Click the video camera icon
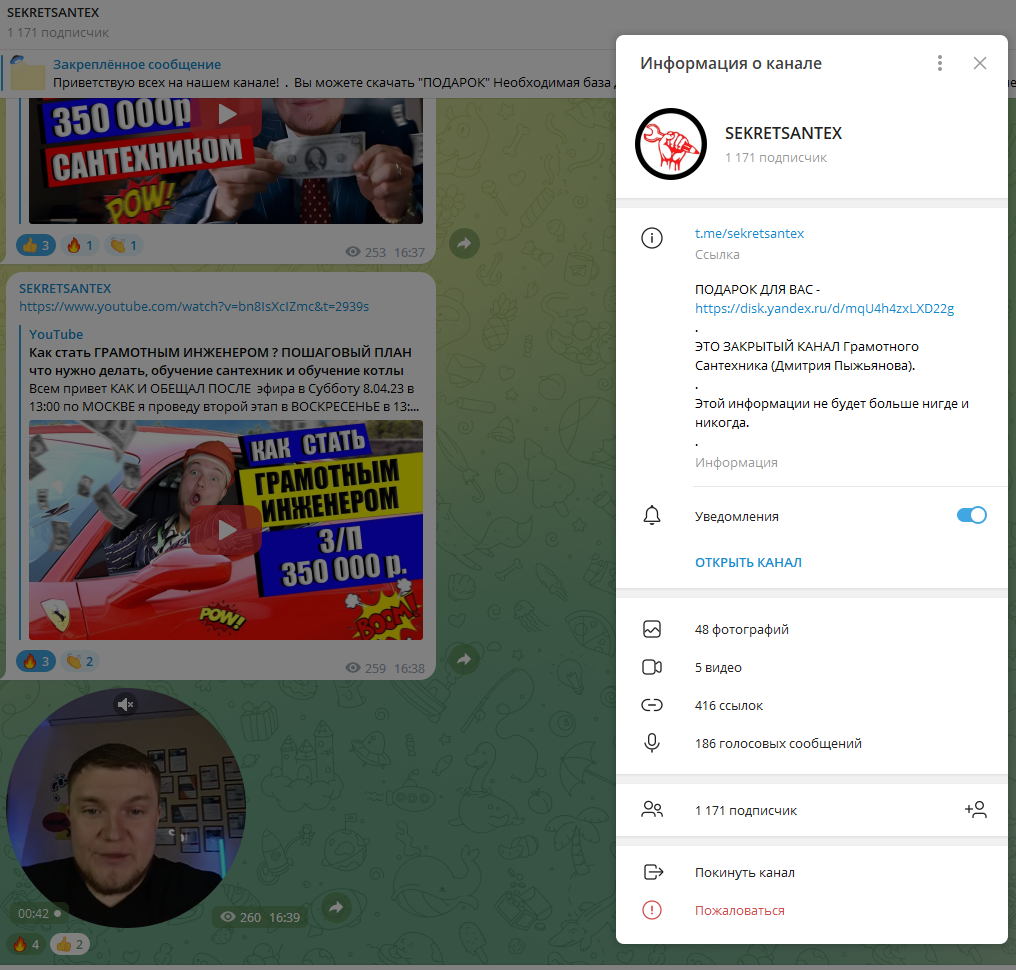 pyautogui.click(x=652, y=667)
